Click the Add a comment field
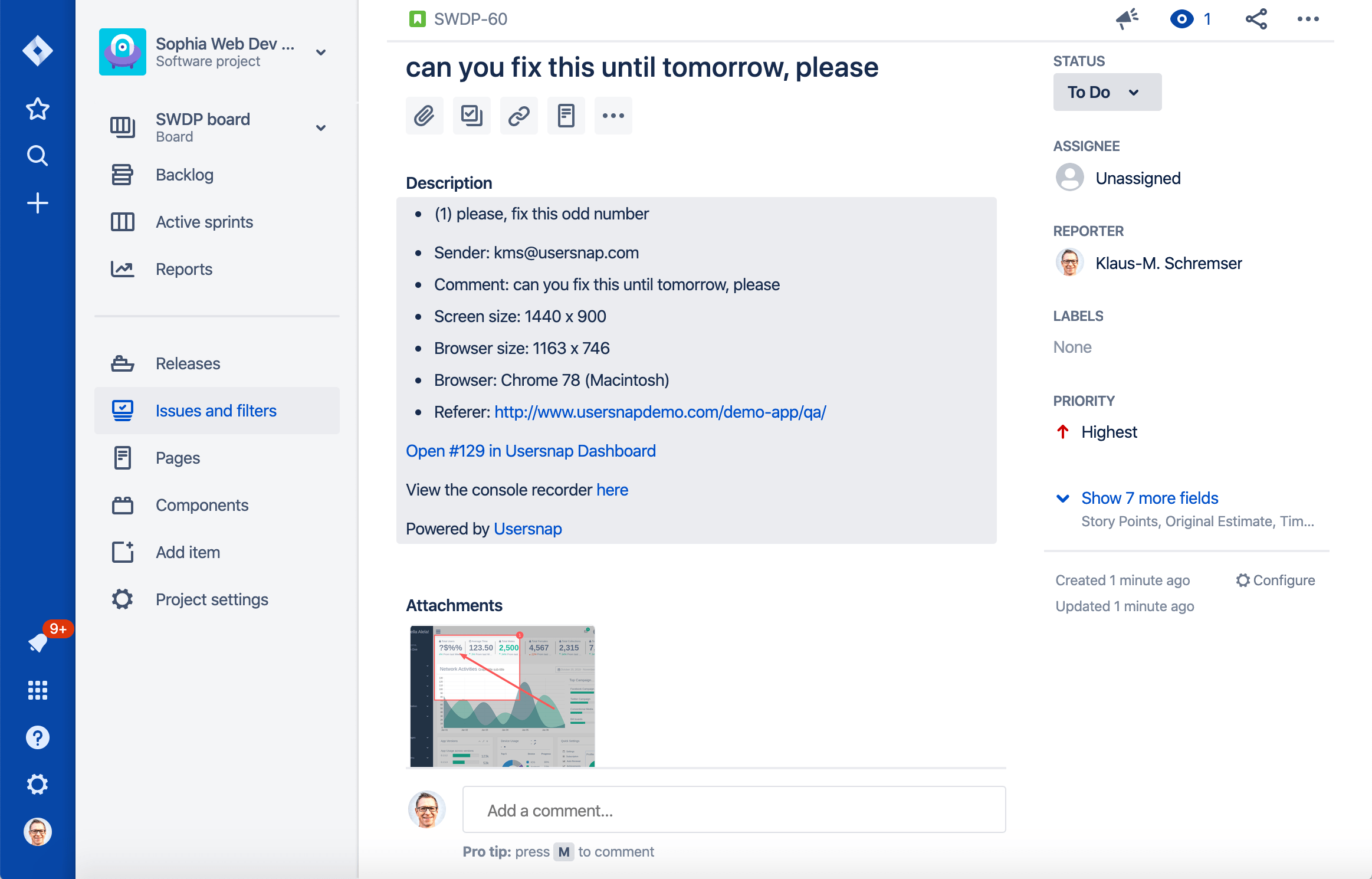 (734, 810)
